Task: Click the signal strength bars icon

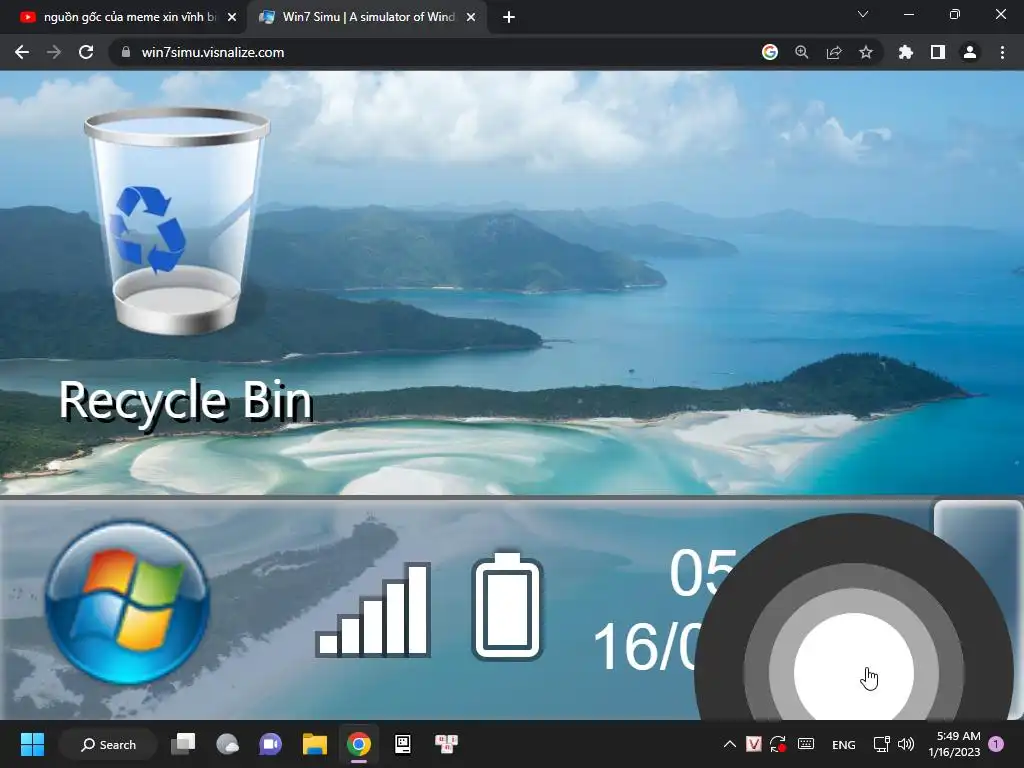Action: click(373, 609)
